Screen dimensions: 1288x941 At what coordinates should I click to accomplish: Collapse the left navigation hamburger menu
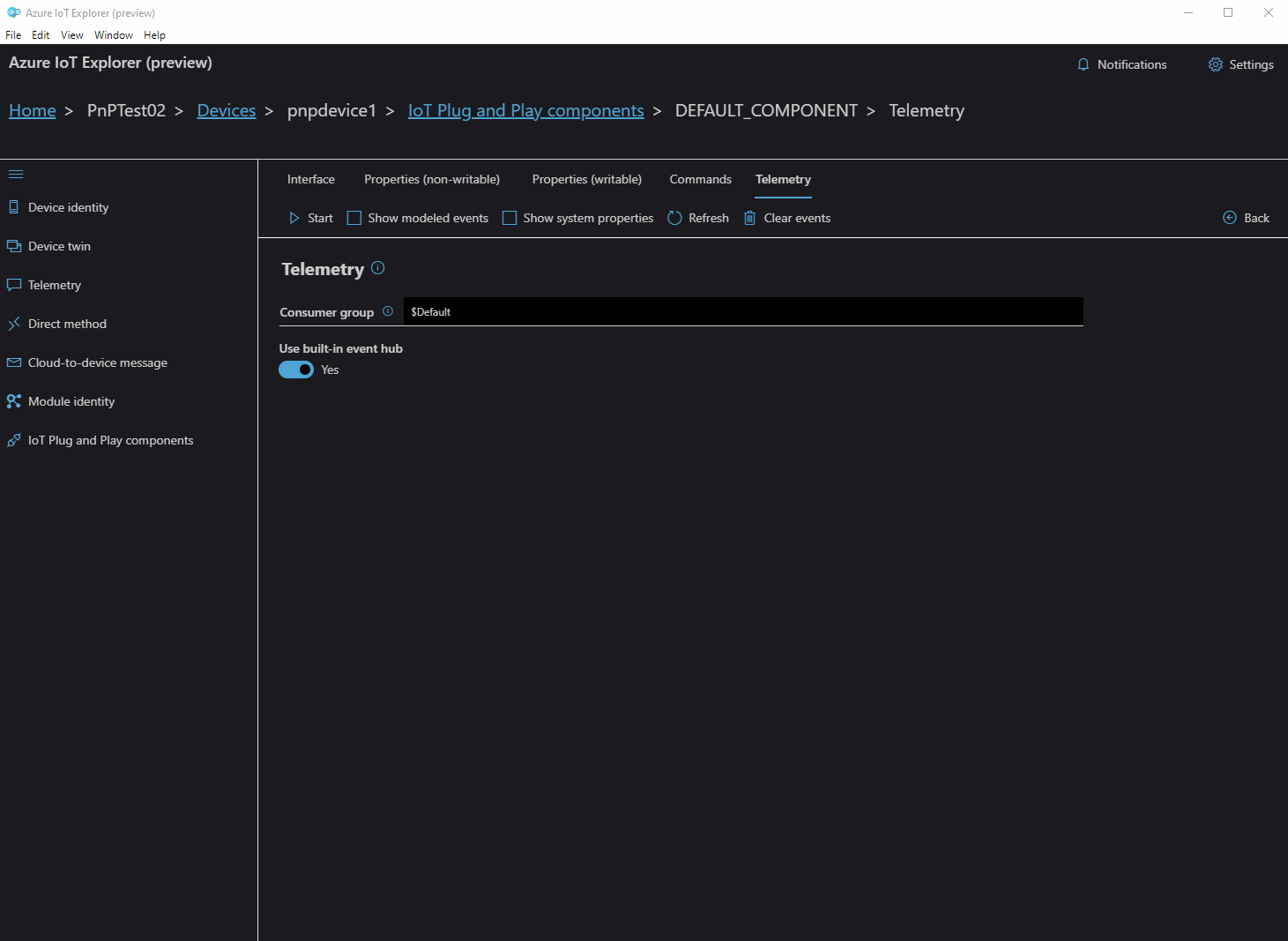[16, 174]
